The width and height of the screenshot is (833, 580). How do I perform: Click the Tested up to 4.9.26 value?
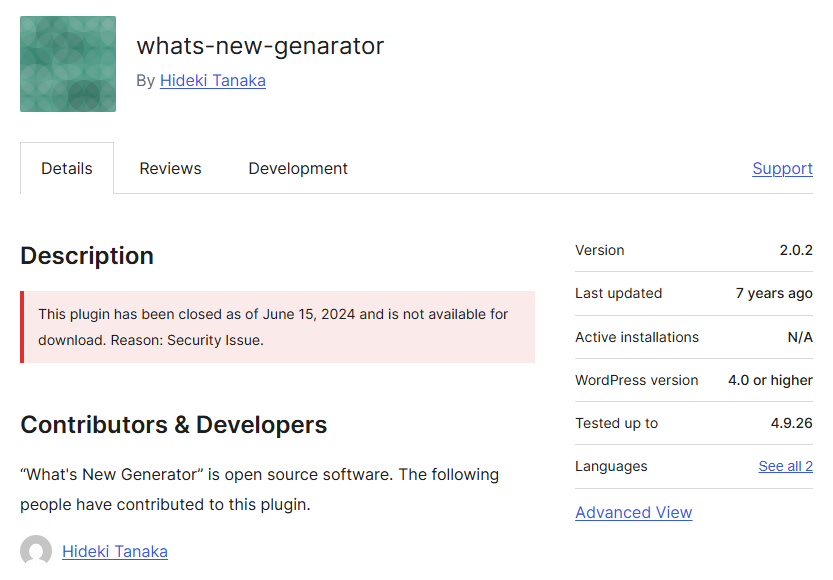coord(792,423)
